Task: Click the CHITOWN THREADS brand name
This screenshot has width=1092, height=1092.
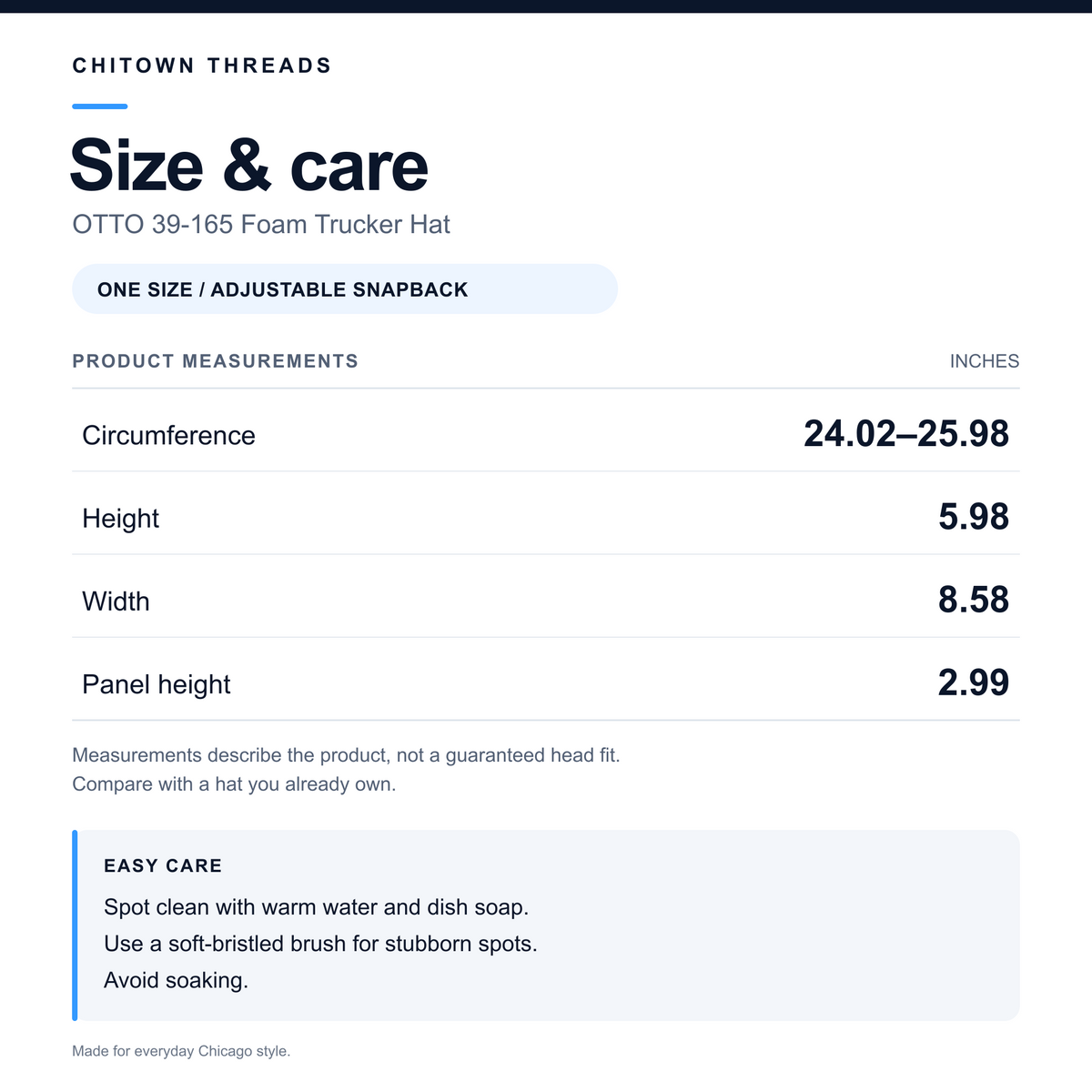Action: tap(202, 66)
